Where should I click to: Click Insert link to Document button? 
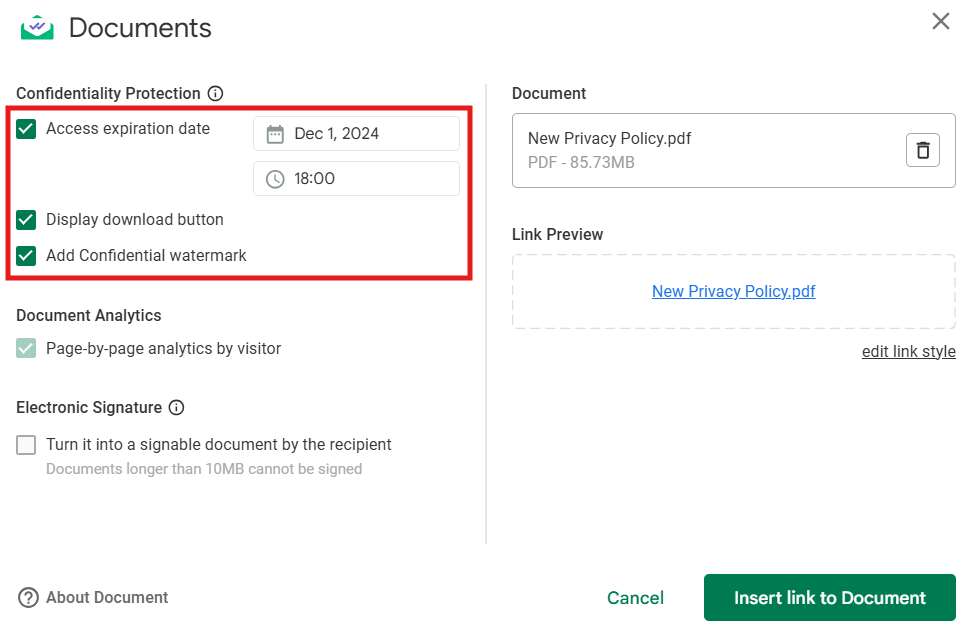click(x=829, y=598)
